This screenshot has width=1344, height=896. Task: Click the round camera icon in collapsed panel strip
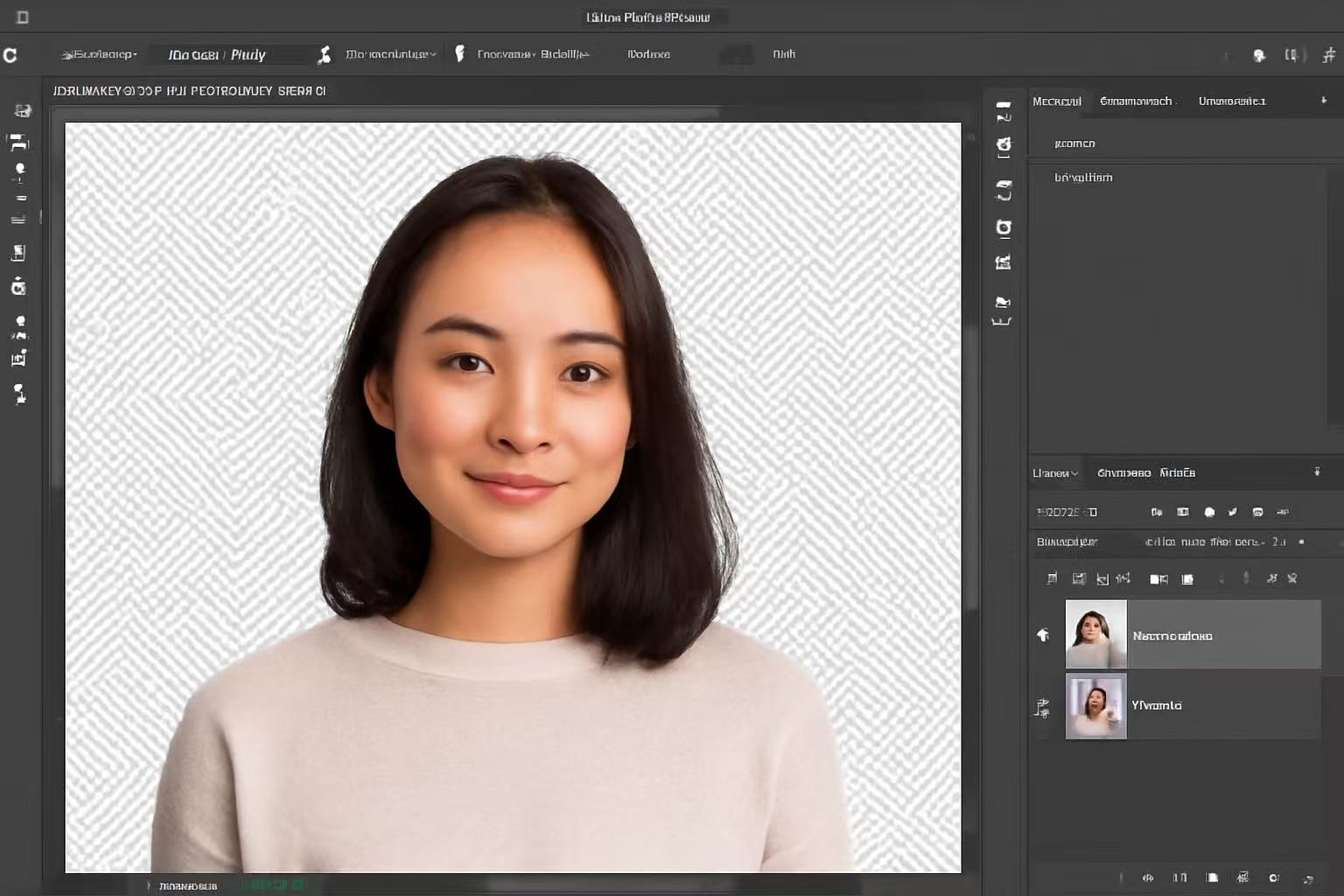(x=1004, y=228)
